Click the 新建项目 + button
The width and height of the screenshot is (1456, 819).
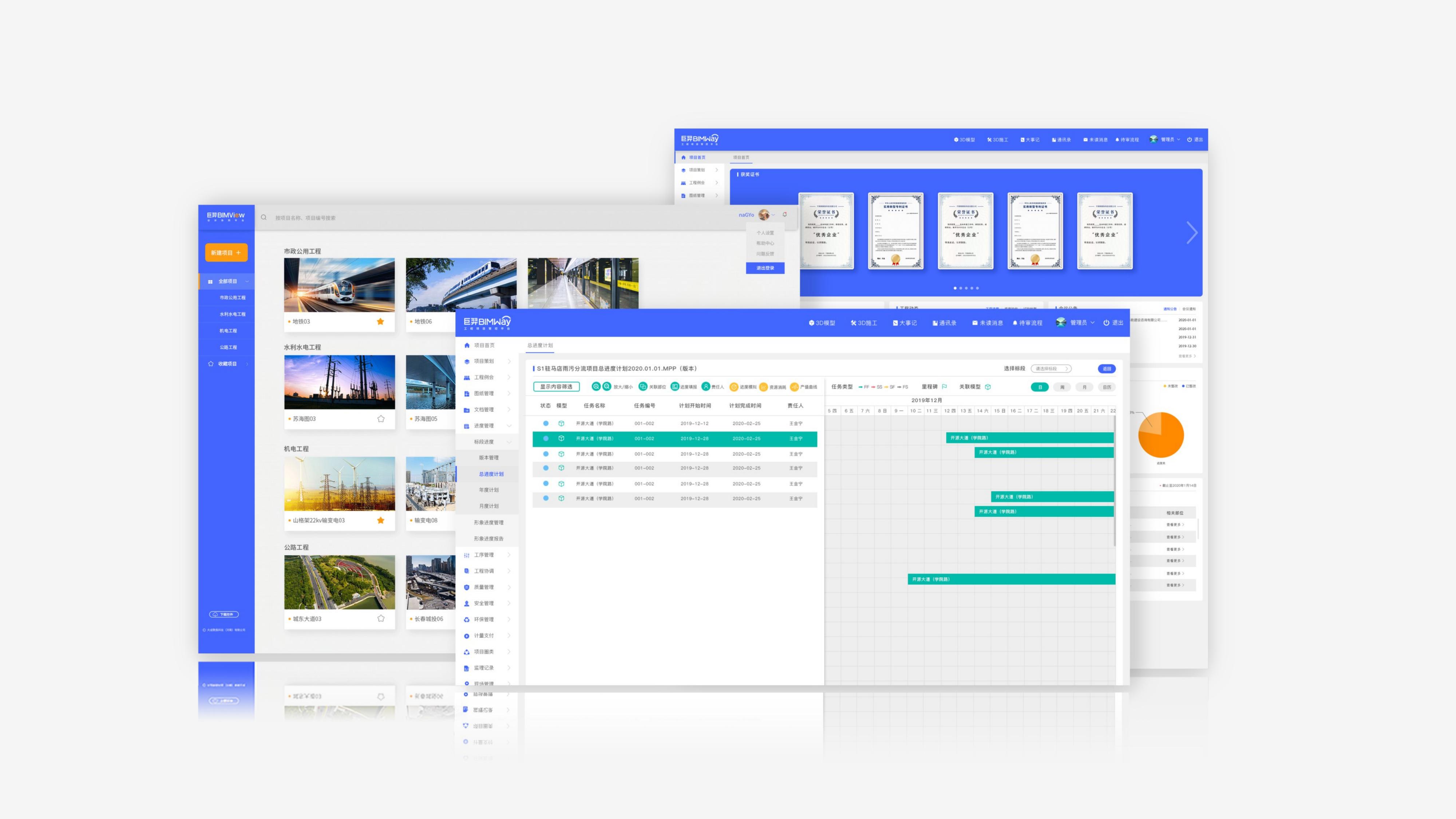click(226, 253)
